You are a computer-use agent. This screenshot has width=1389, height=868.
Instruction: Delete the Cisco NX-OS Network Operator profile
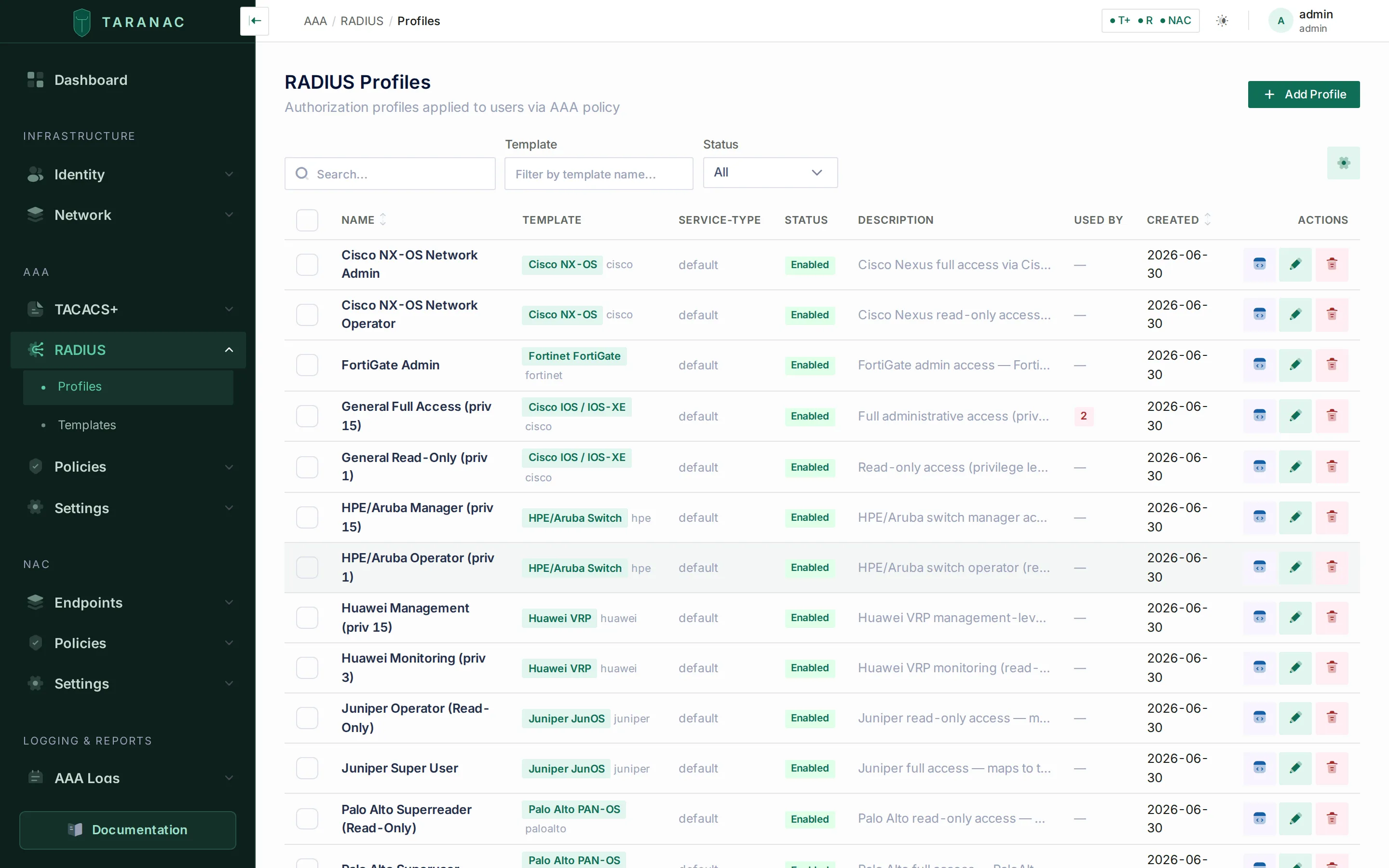[x=1332, y=314]
